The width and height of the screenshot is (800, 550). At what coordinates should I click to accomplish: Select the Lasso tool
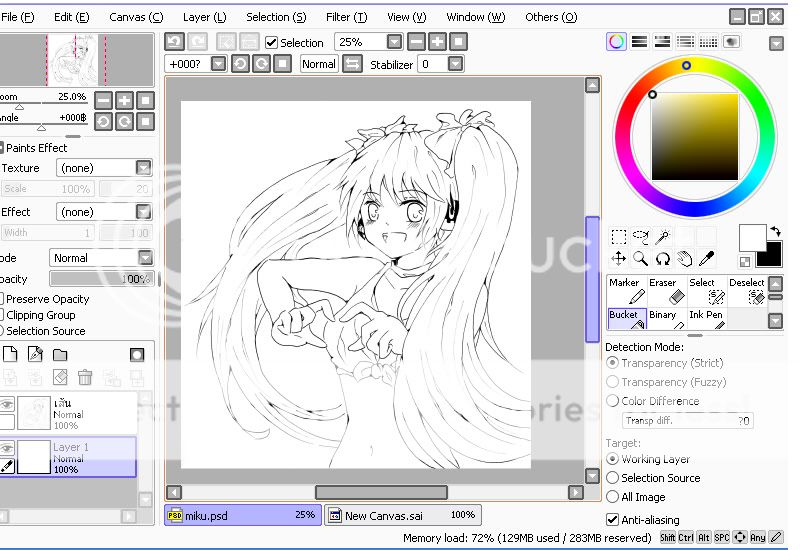point(640,237)
